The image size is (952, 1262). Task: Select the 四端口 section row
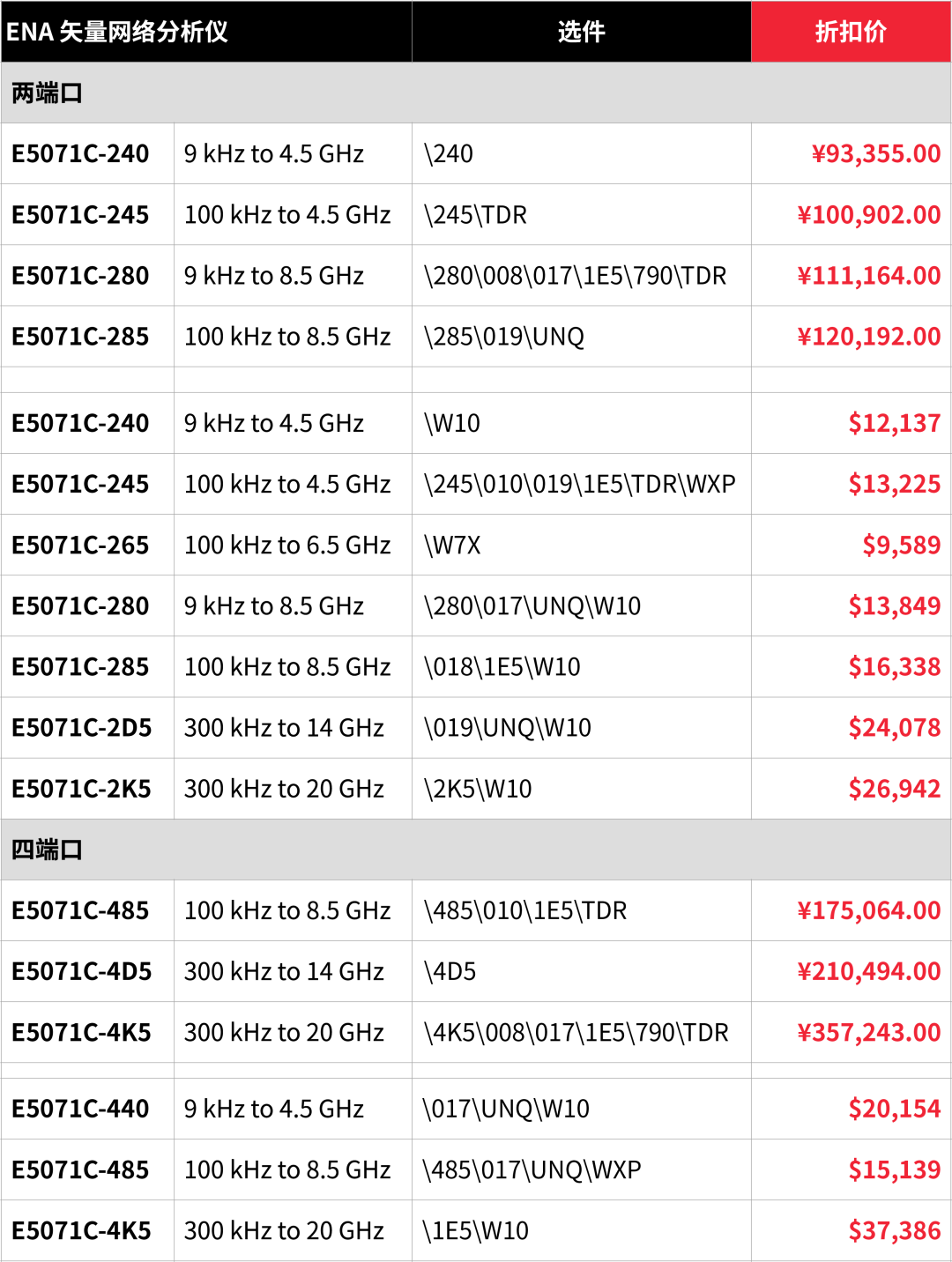click(x=476, y=850)
